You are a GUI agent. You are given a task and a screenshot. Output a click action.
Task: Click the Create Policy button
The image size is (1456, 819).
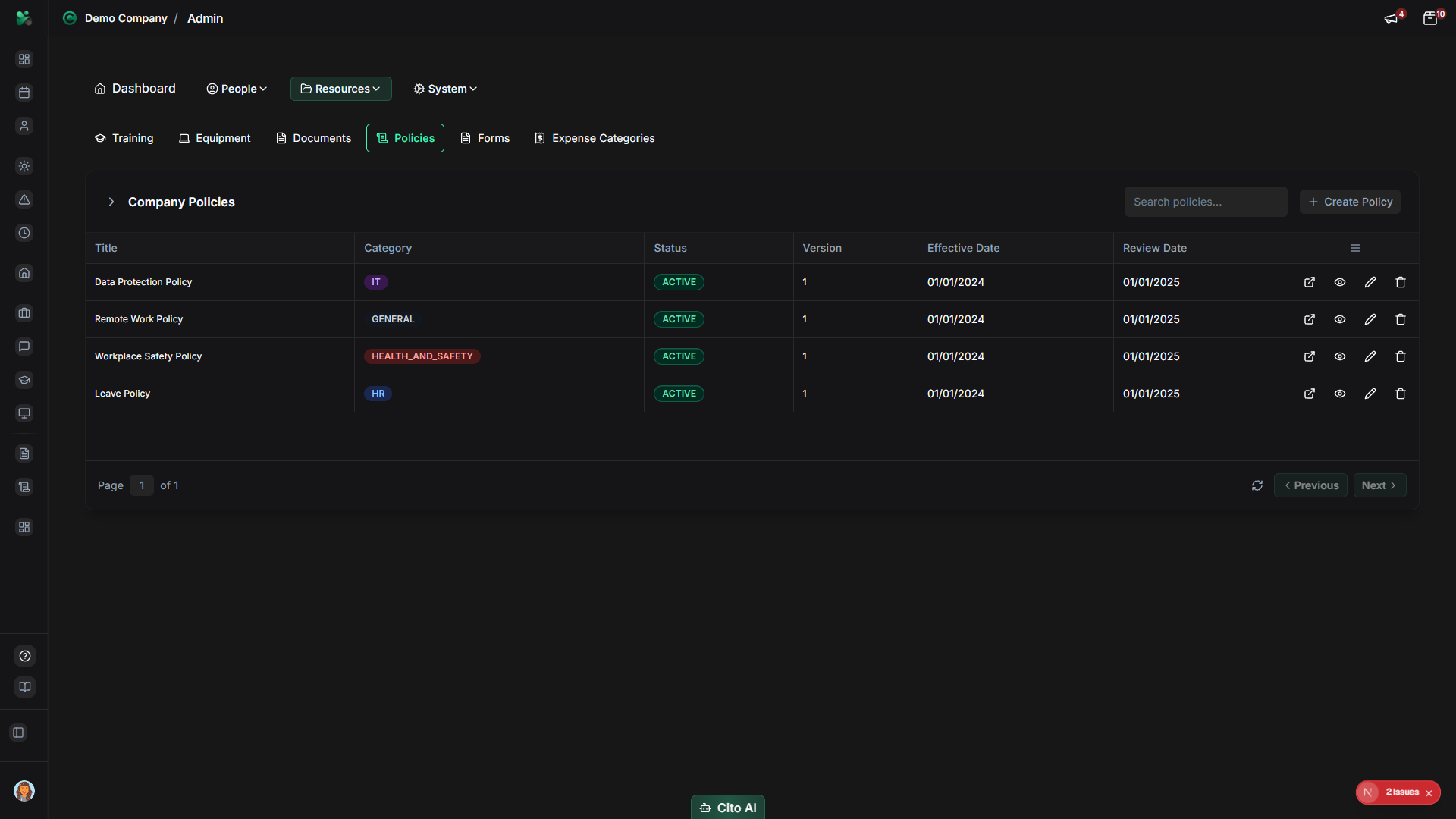pyautogui.click(x=1351, y=202)
